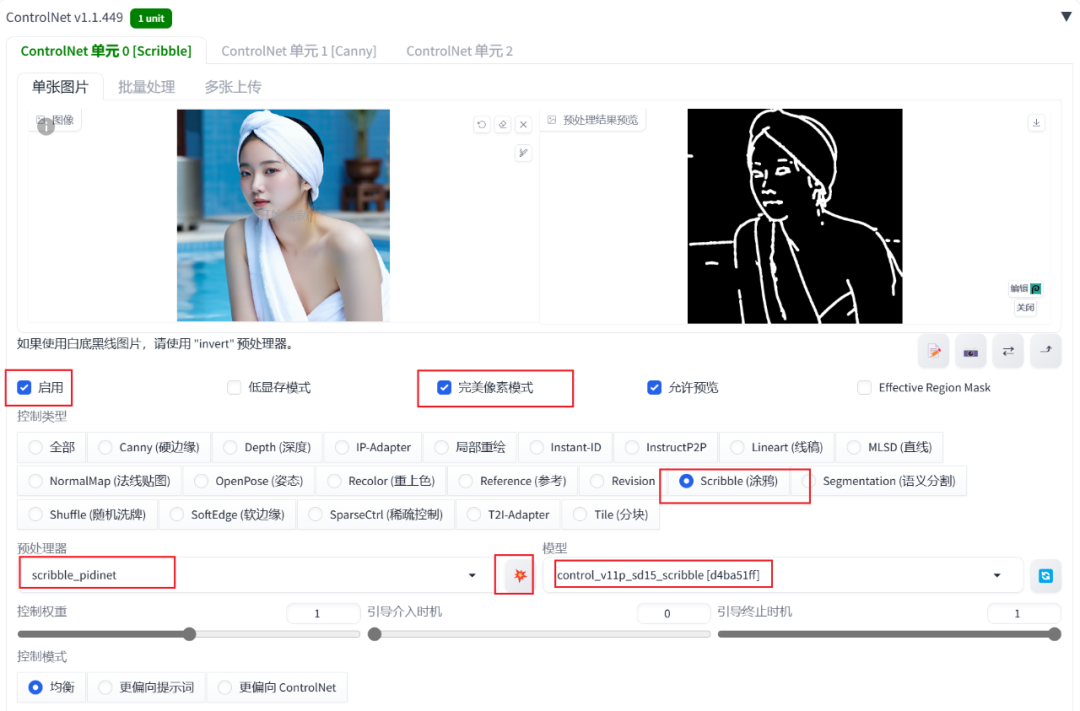1080x711 pixels.
Task: Select the 均衡 control mode
Action: pos(52,687)
